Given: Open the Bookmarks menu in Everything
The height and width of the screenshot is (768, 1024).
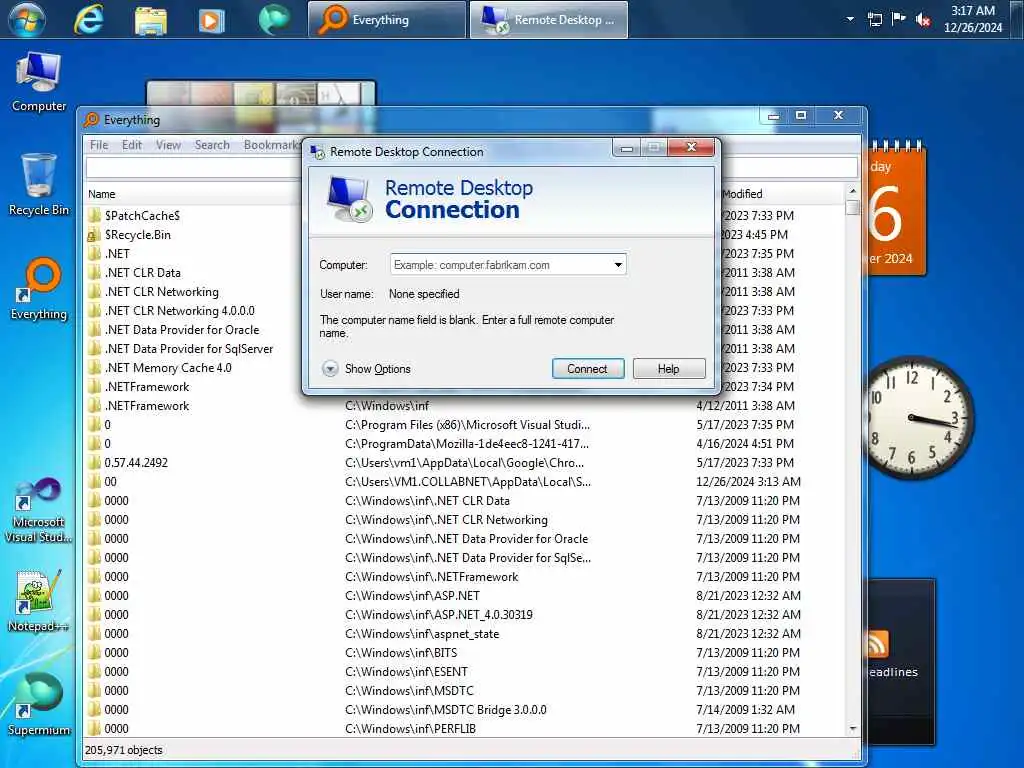Looking at the screenshot, I should click(x=270, y=145).
